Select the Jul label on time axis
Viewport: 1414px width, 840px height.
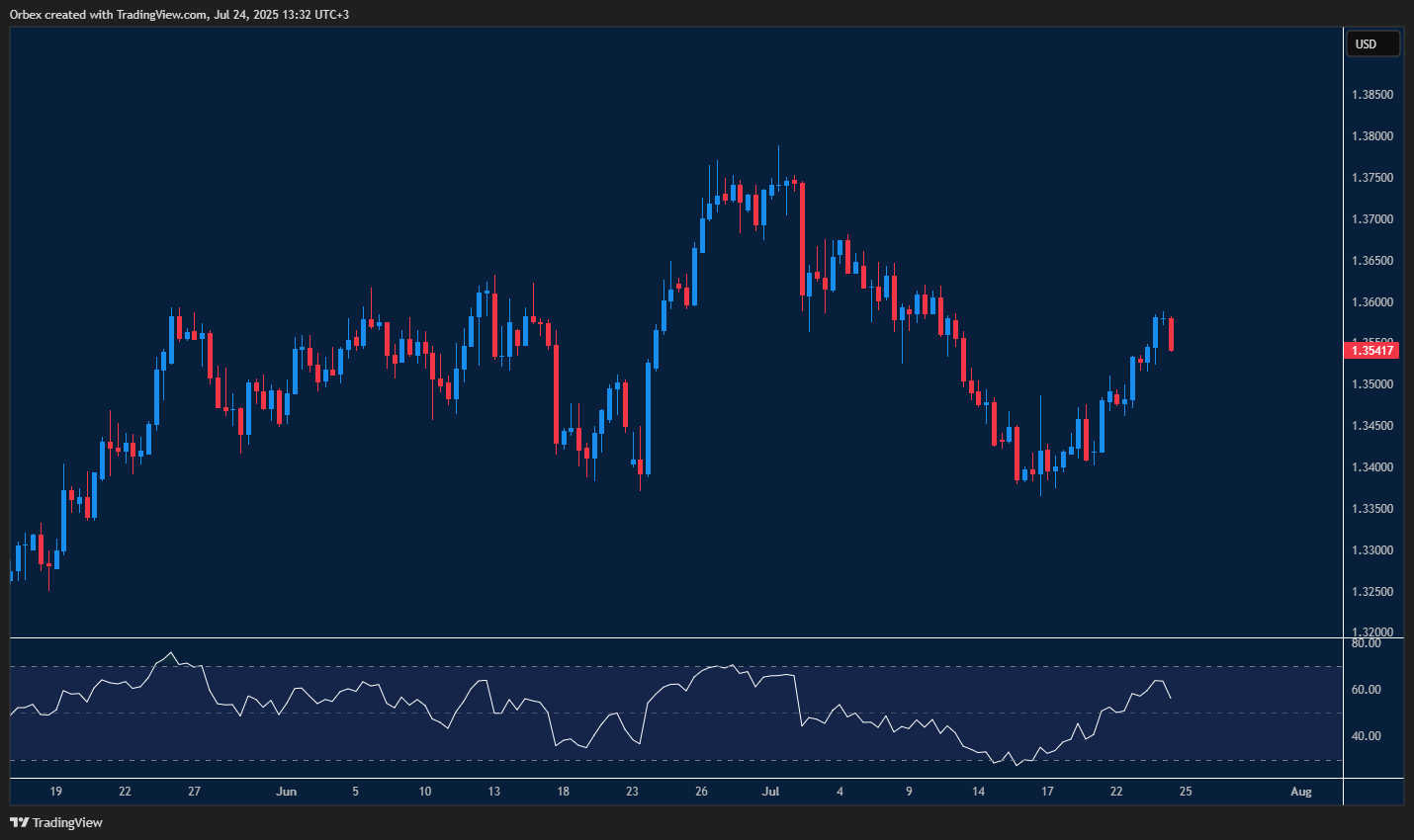[x=770, y=792]
